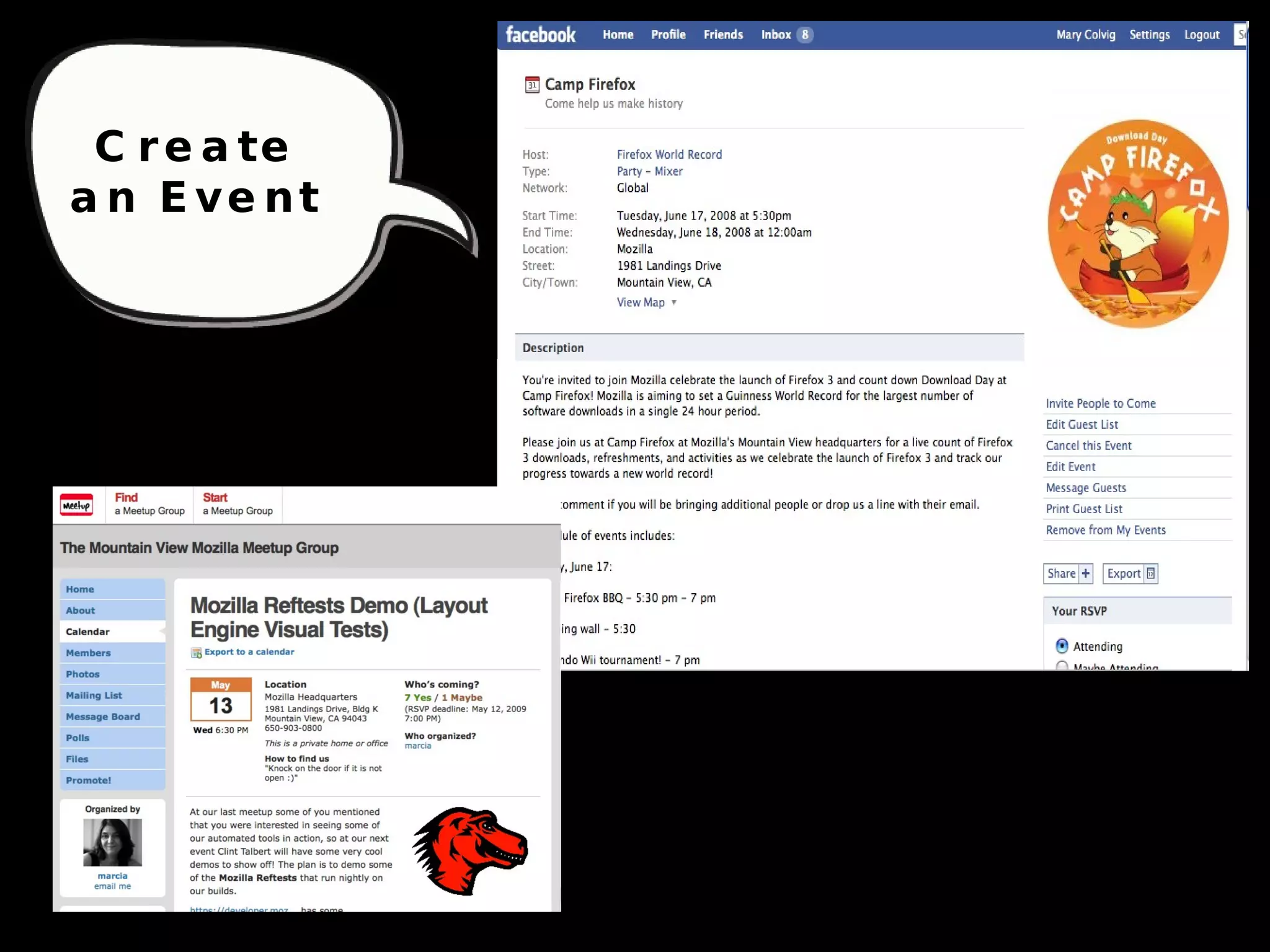This screenshot has width=1270, height=952.
Task: Click Logout in Facebook header
Action: click(1201, 35)
